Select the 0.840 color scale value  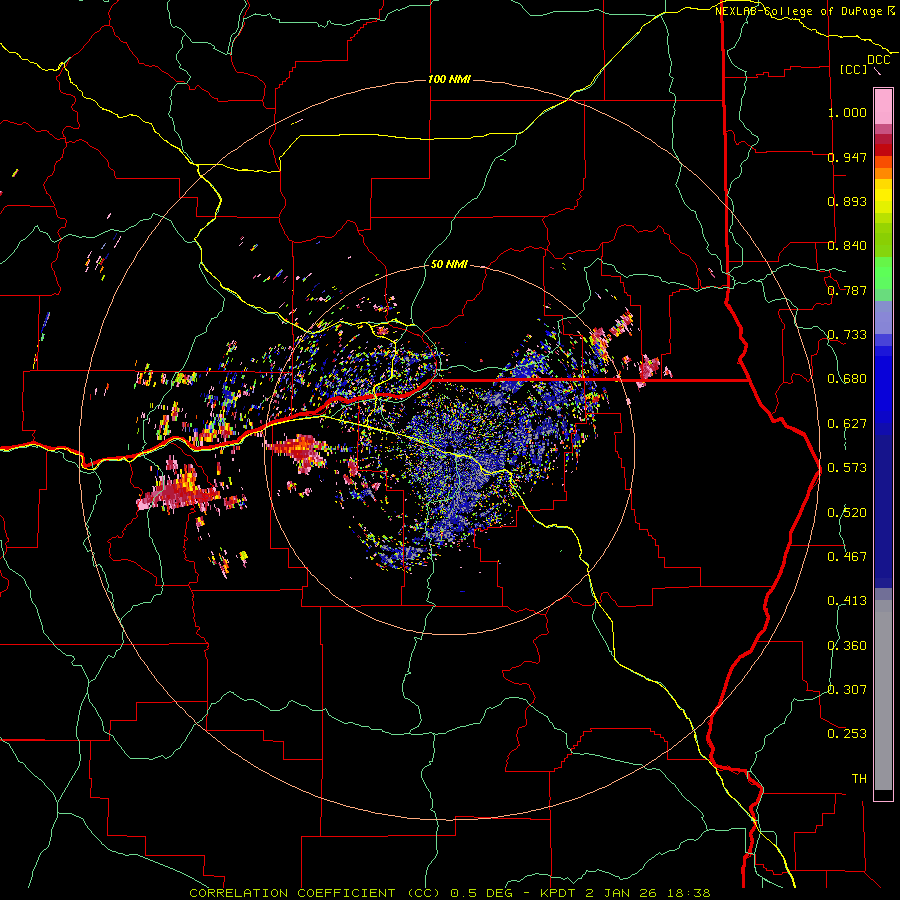coord(847,246)
